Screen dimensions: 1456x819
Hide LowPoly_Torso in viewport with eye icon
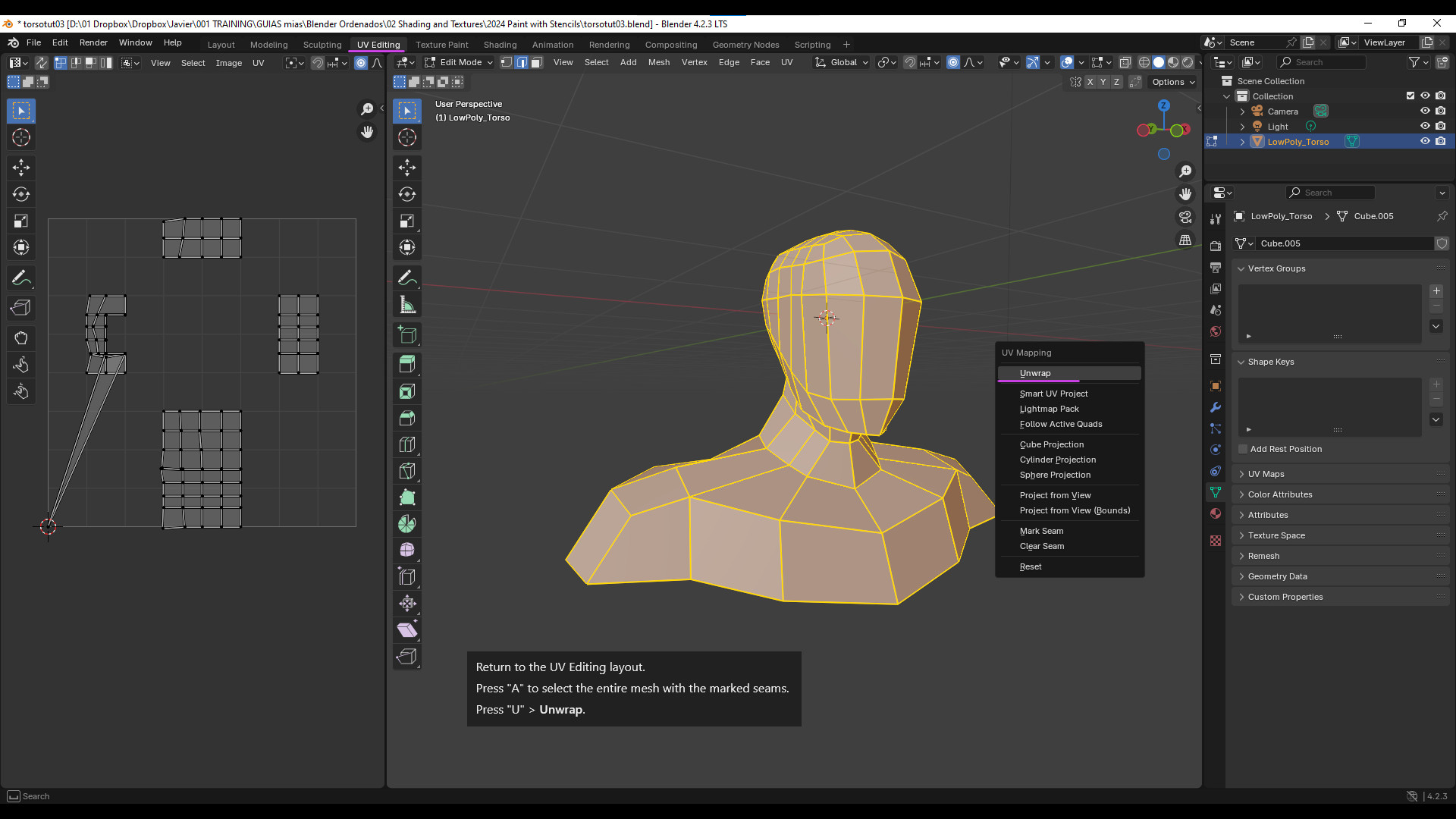pos(1425,141)
